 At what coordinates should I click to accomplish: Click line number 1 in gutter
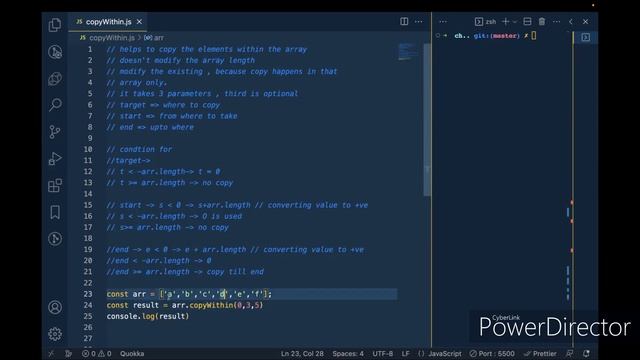click(90, 49)
